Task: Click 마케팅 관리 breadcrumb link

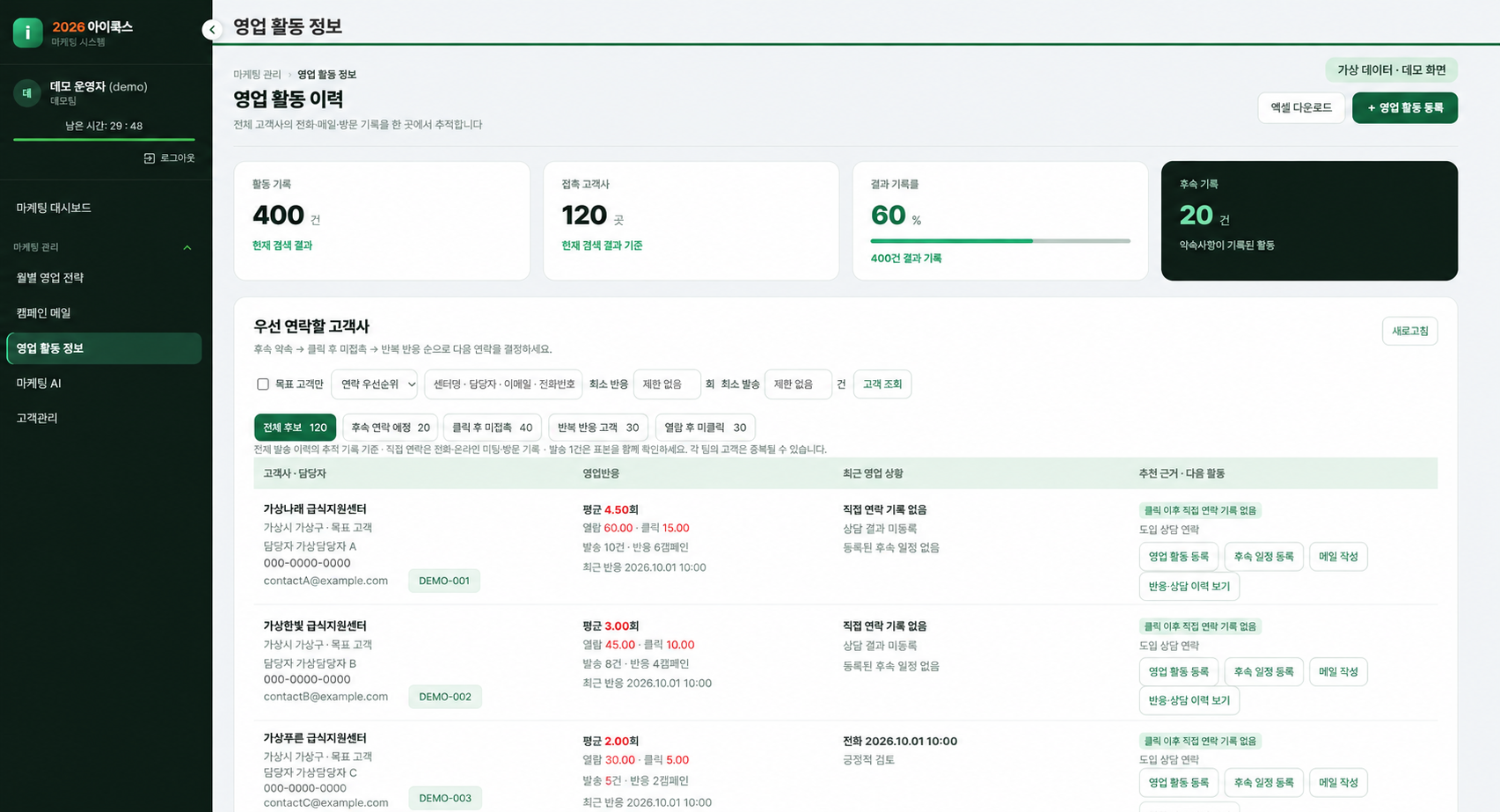Action: coord(257,75)
